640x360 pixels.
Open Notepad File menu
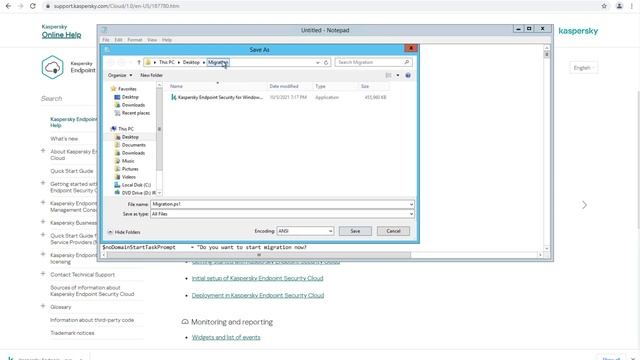click(106, 40)
